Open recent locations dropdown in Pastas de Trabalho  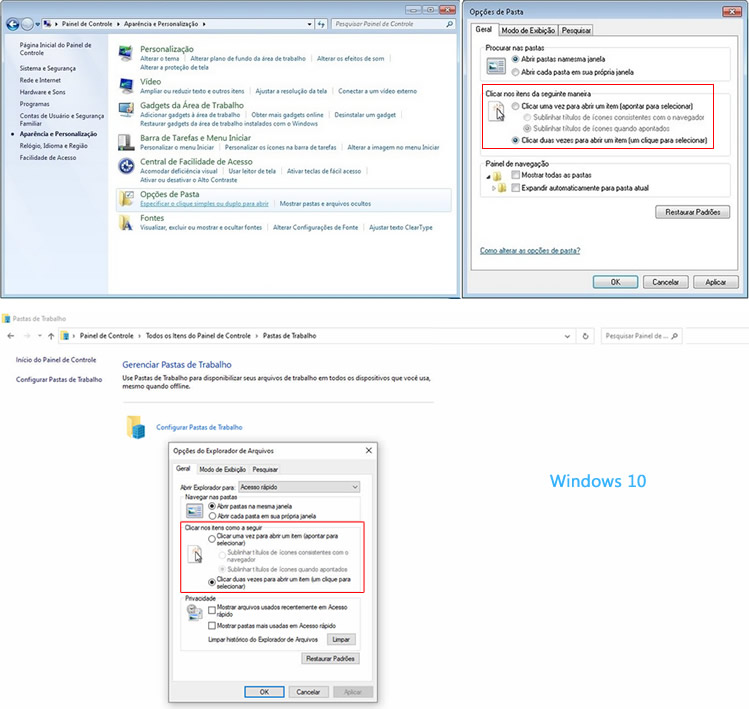click(x=39, y=336)
